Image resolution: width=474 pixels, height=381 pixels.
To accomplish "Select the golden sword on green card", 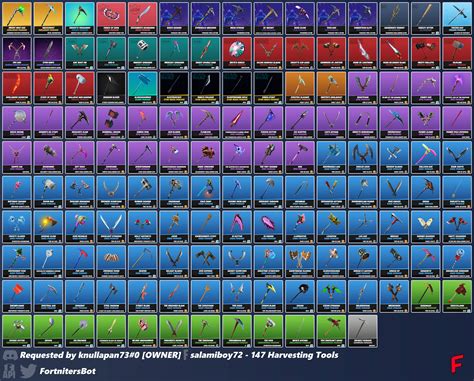I will (111, 331).
